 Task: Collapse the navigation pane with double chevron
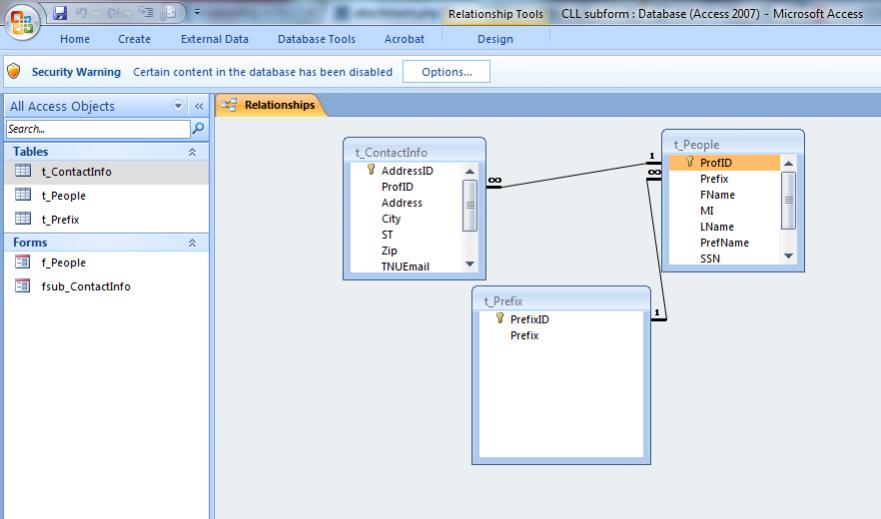199,106
